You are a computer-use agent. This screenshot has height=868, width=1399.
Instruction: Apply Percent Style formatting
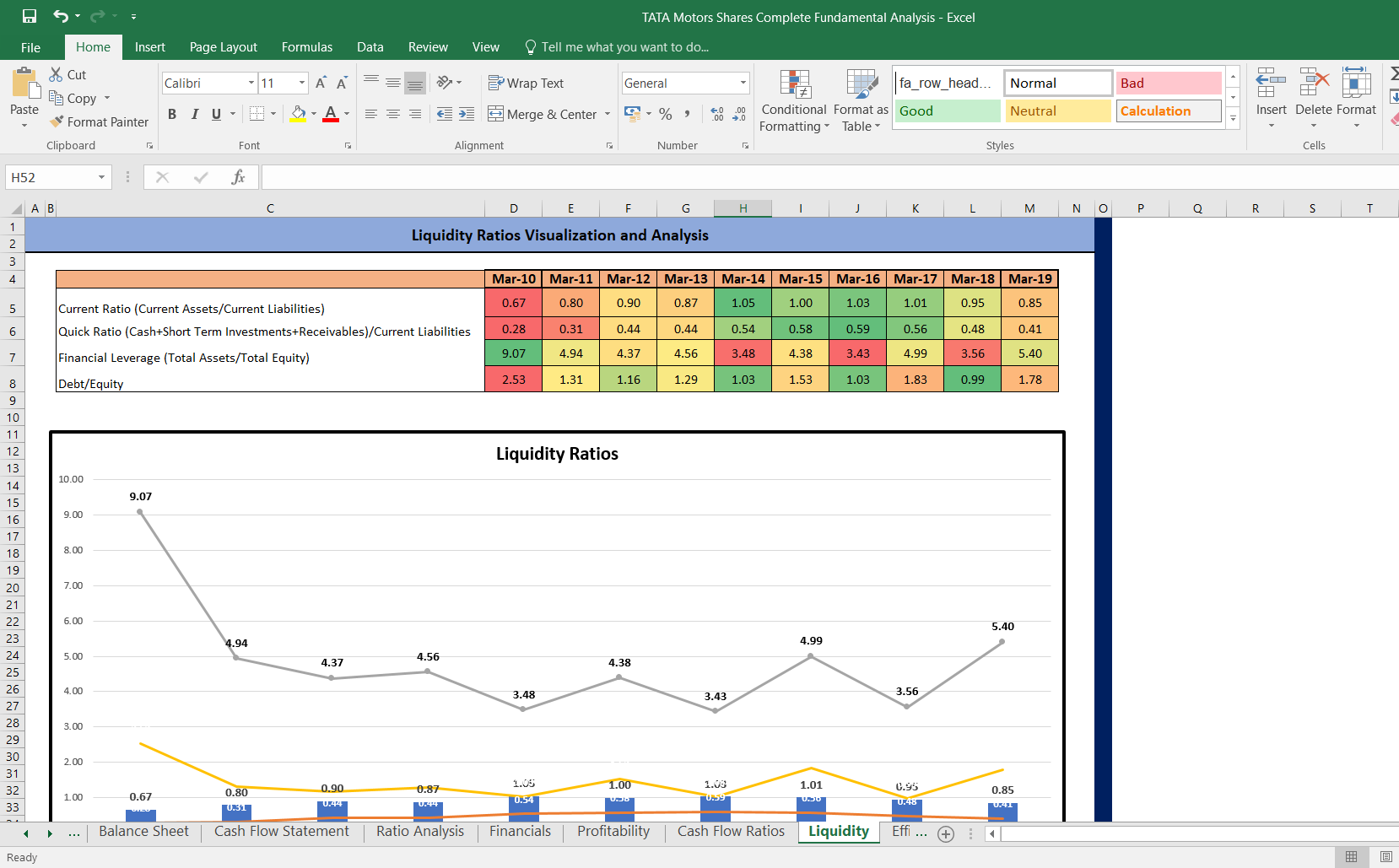[666, 113]
